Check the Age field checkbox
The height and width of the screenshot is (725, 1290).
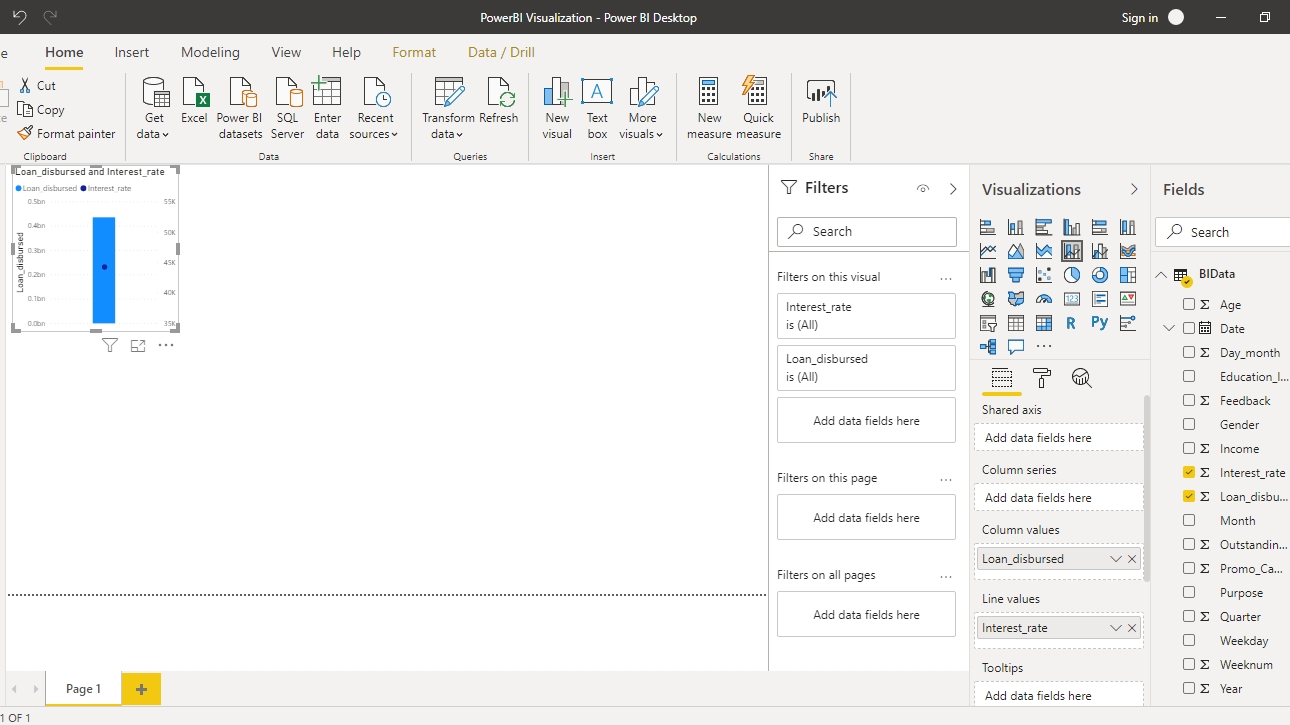click(x=1189, y=305)
